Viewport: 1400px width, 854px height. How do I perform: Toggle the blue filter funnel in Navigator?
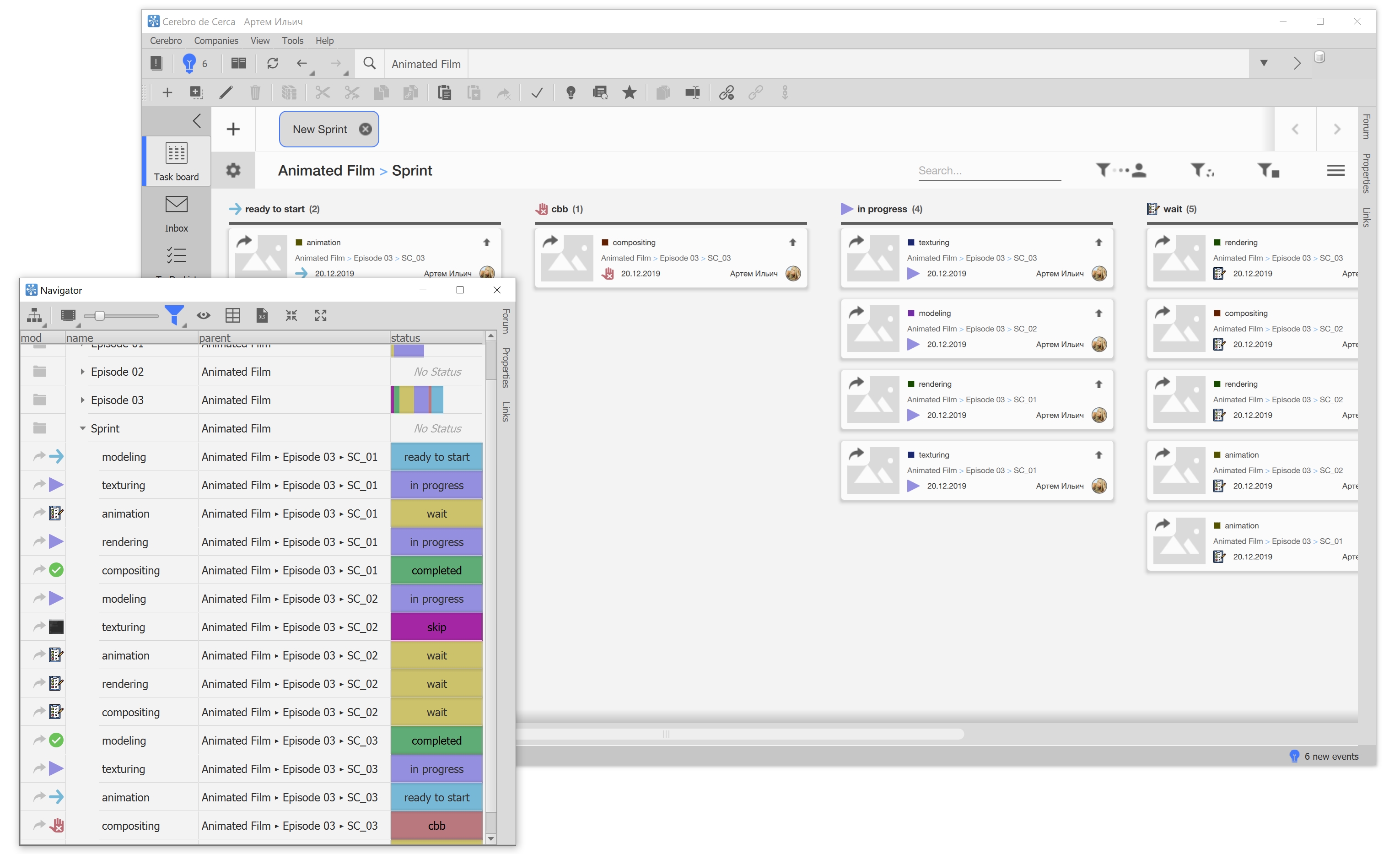click(174, 315)
